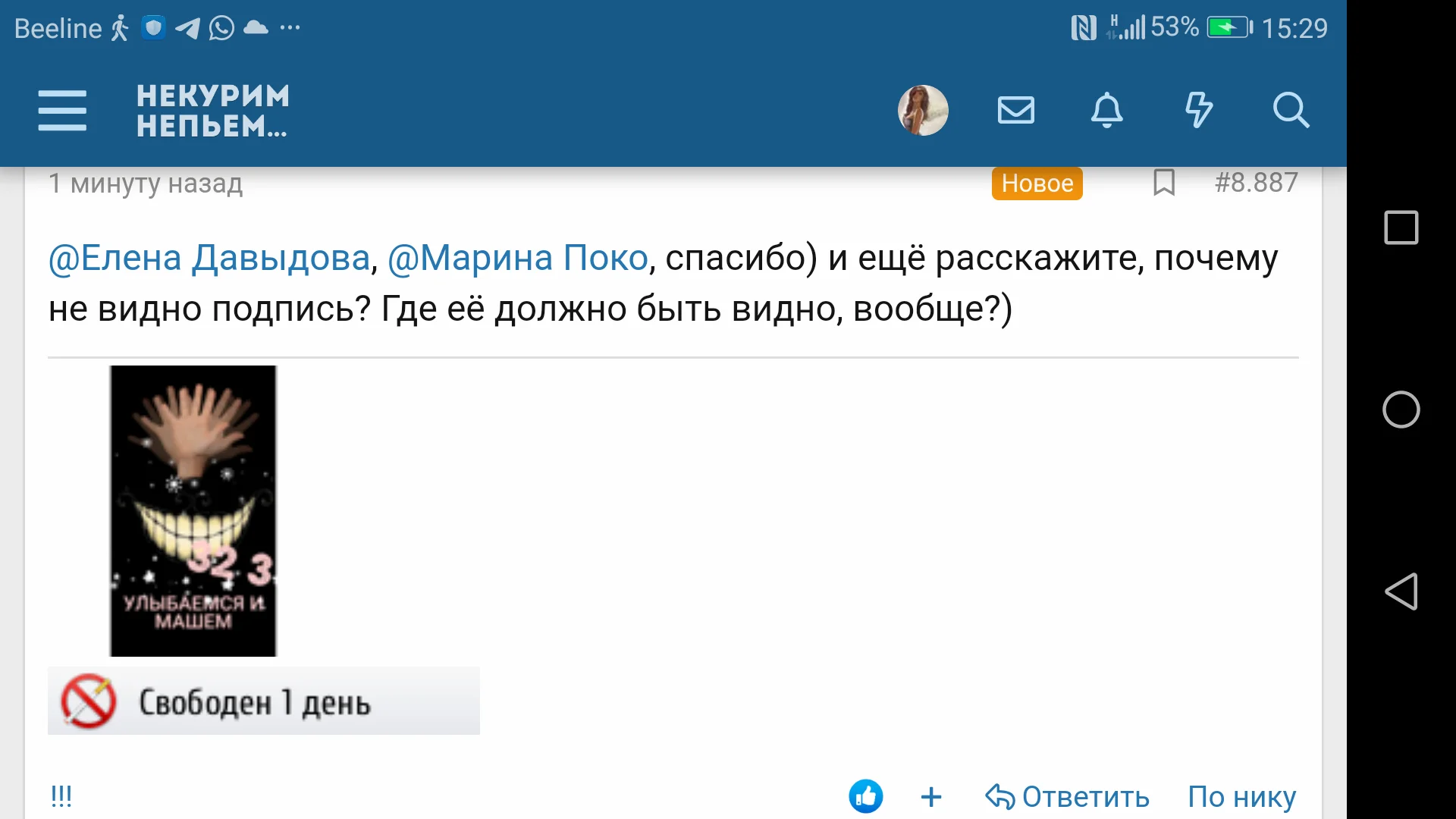Viewport: 1456px width, 819px height.
Task: Open @Марина Поко's profile link
Action: pyautogui.click(x=517, y=258)
